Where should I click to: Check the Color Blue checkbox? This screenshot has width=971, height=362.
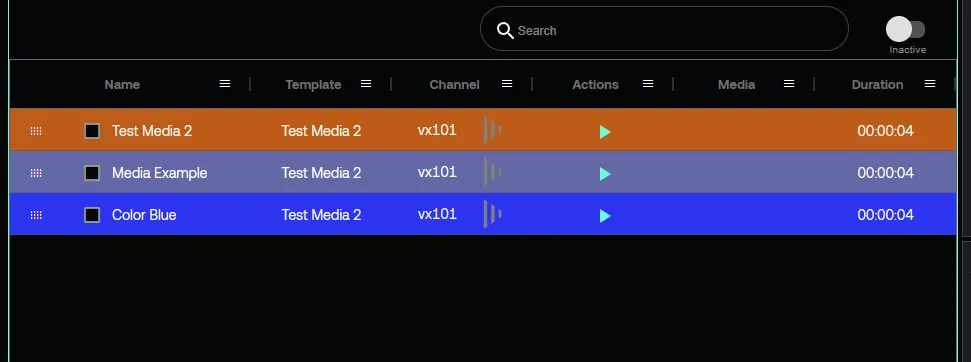coord(92,215)
